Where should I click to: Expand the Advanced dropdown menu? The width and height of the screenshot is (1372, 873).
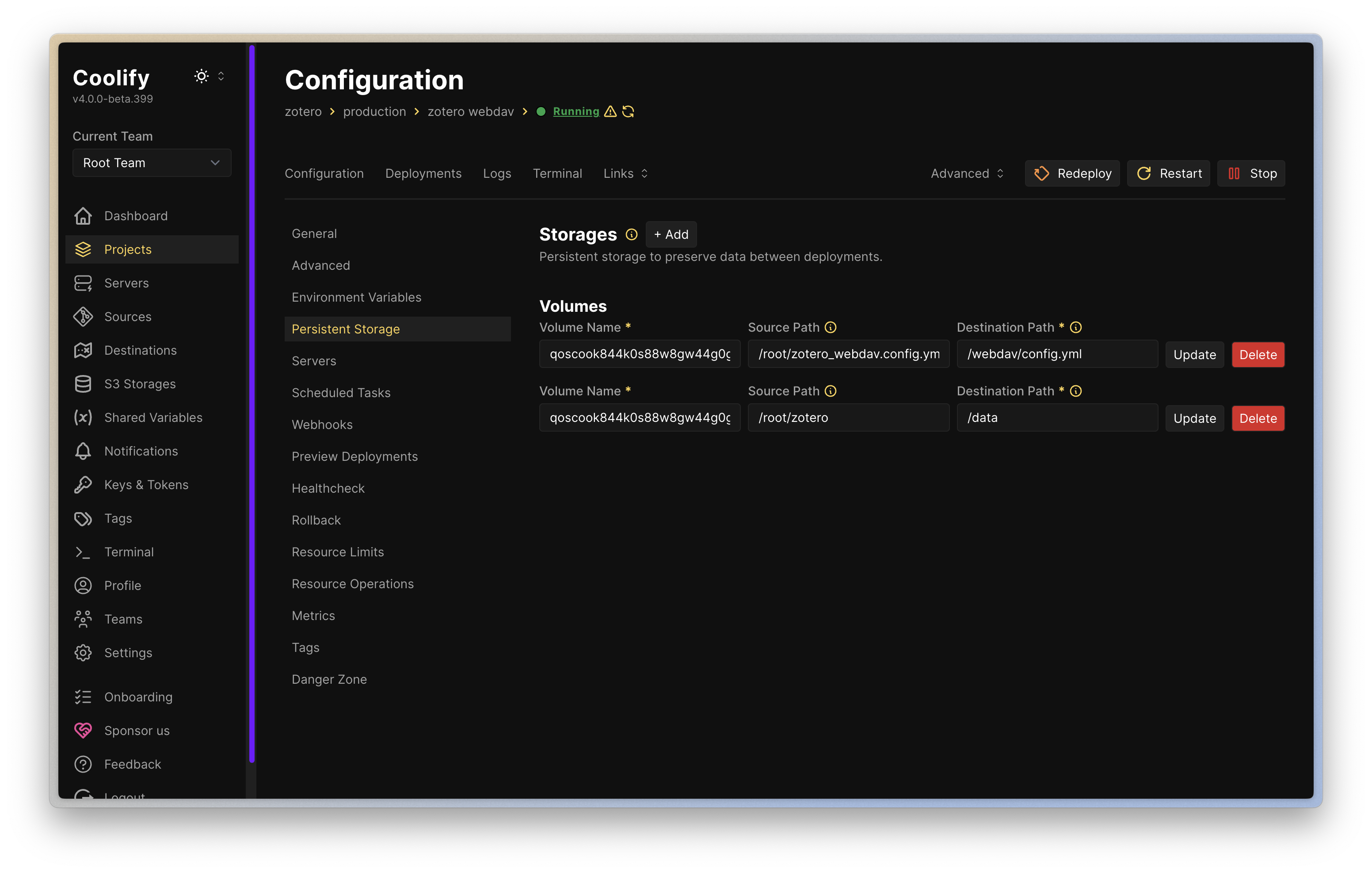967,173
